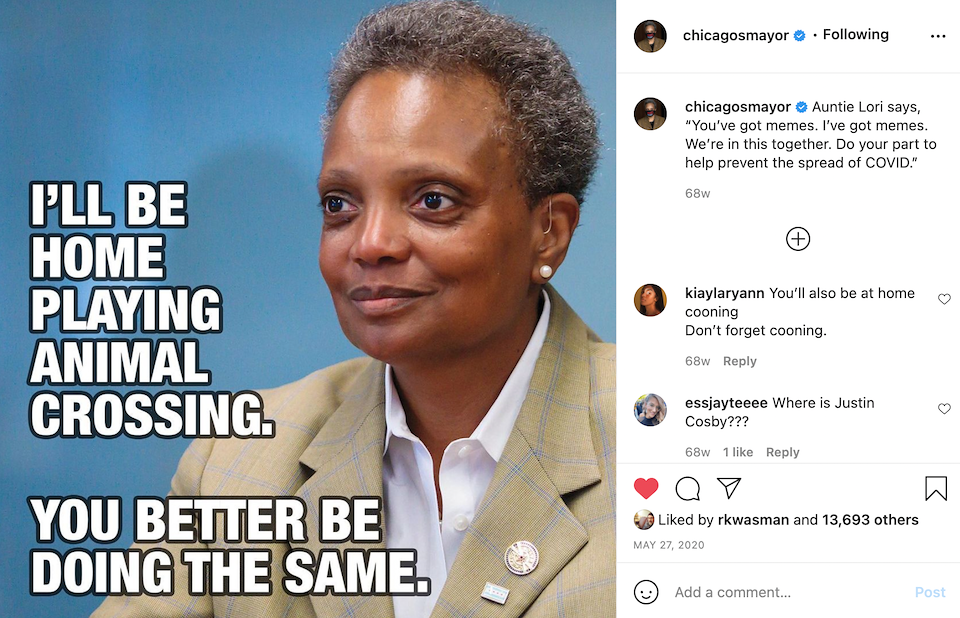Image resolution: width=960 pixels, height=618 pixels.
Task: Share the post via paper plane icon
Action: pyautogui.click(x=729, y=488)
